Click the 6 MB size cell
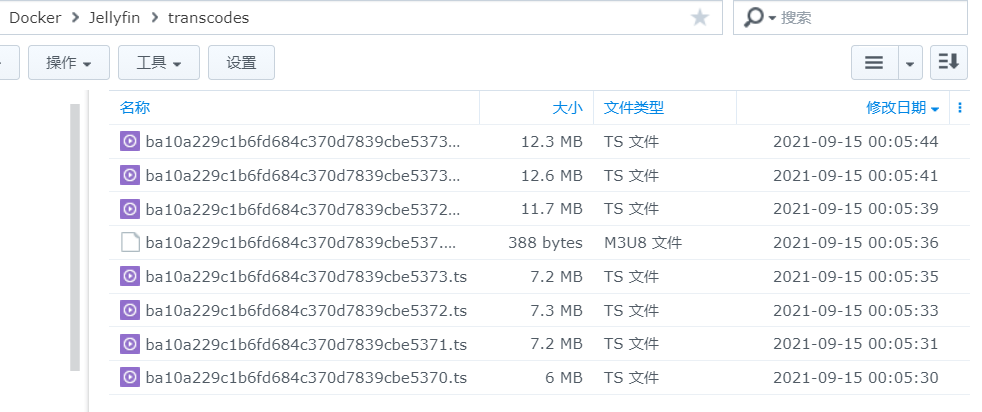Screen dimensions: 982x412 click(x=564, y=378)
